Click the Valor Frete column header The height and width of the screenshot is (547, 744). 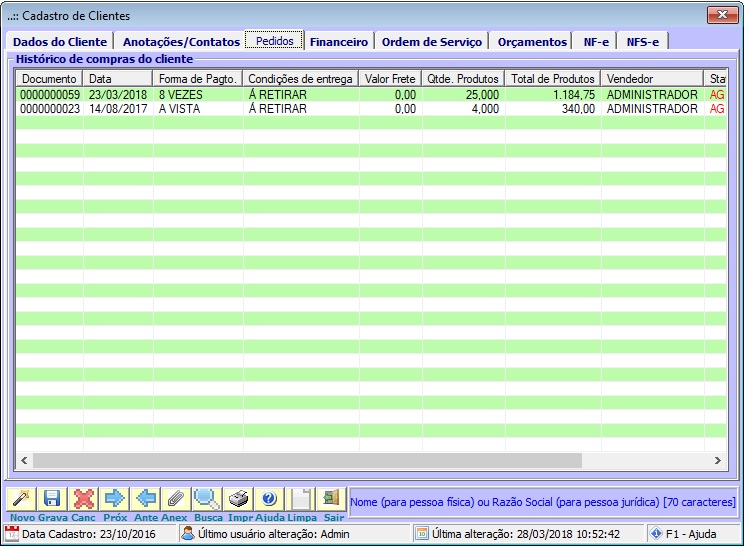pos(390,79)
